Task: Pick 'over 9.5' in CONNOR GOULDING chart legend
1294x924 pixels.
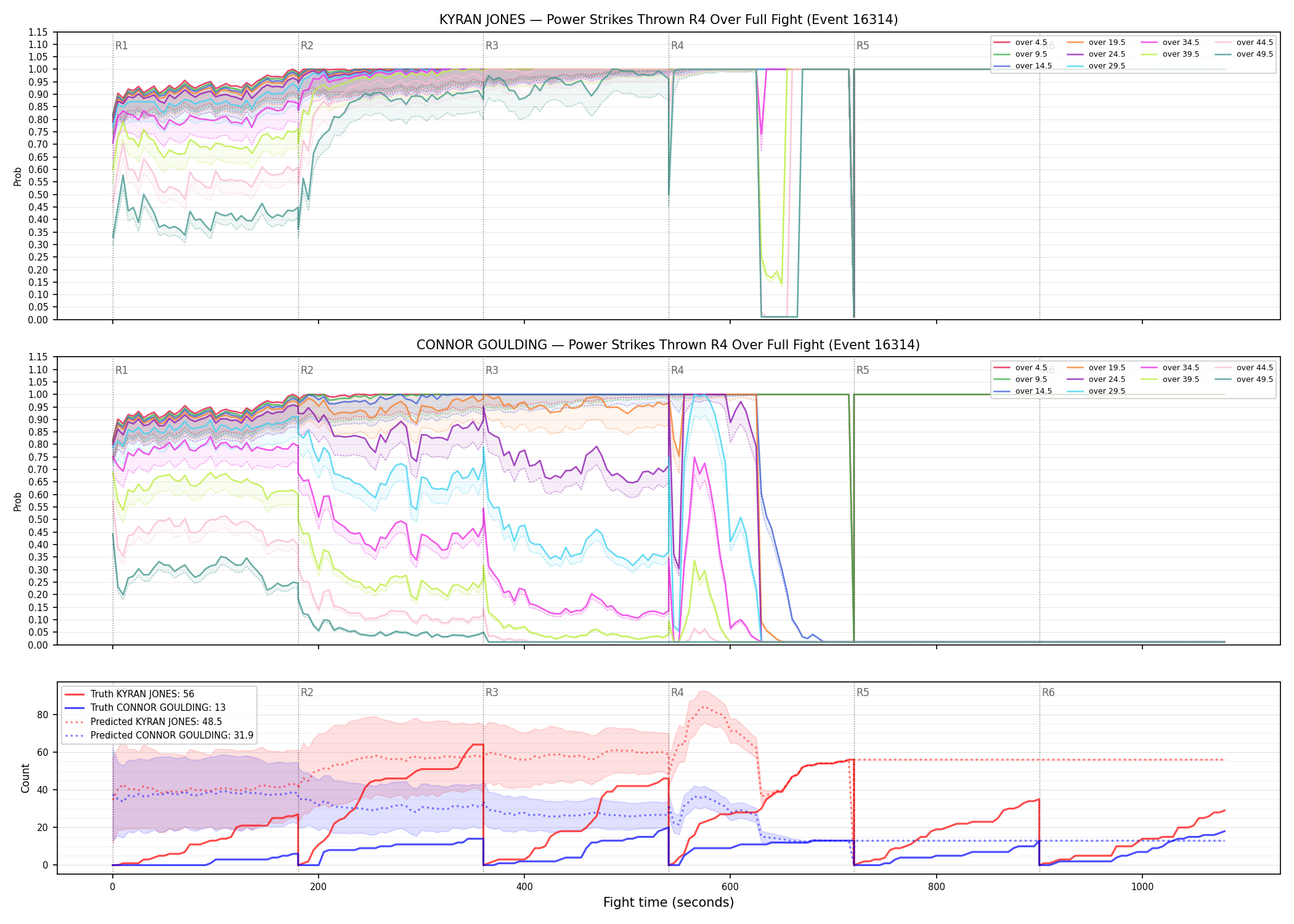Action: click(x=1020, y=379)
